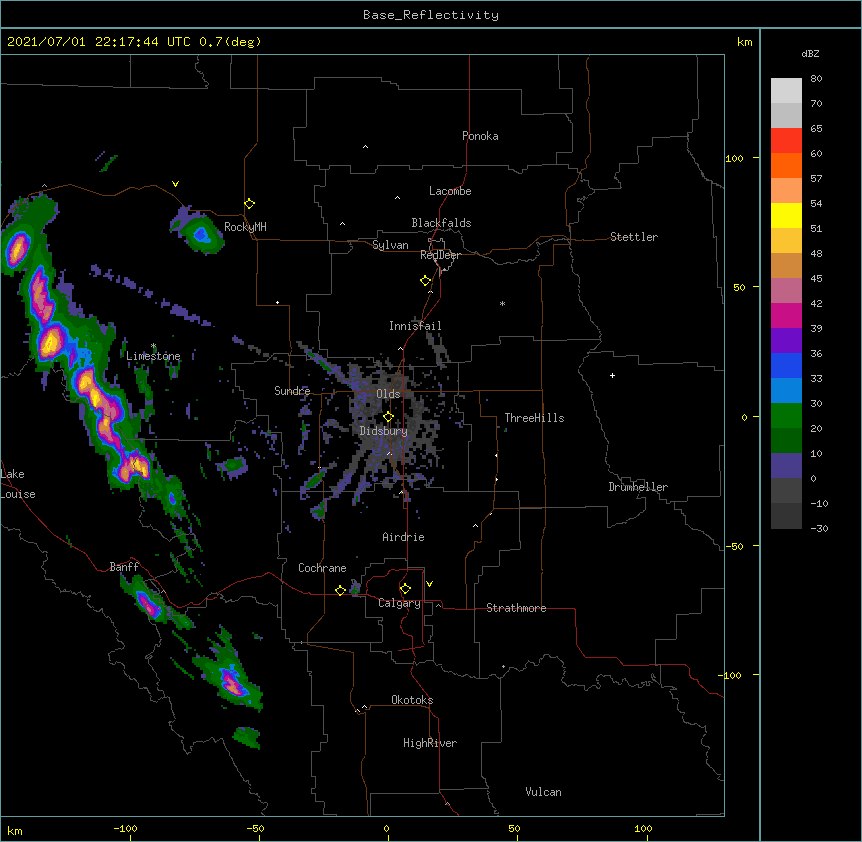Click the 80 value on the dBZ scale
This screenshot has width=862, height=842.
816,79
